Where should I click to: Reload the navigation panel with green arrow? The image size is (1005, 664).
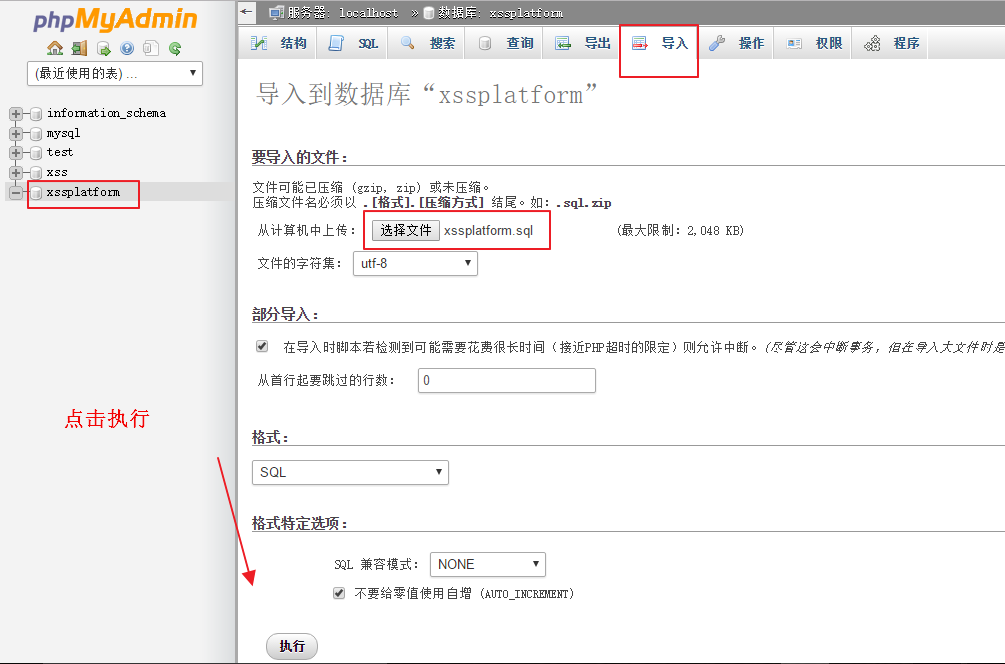(x=174, y=48)
